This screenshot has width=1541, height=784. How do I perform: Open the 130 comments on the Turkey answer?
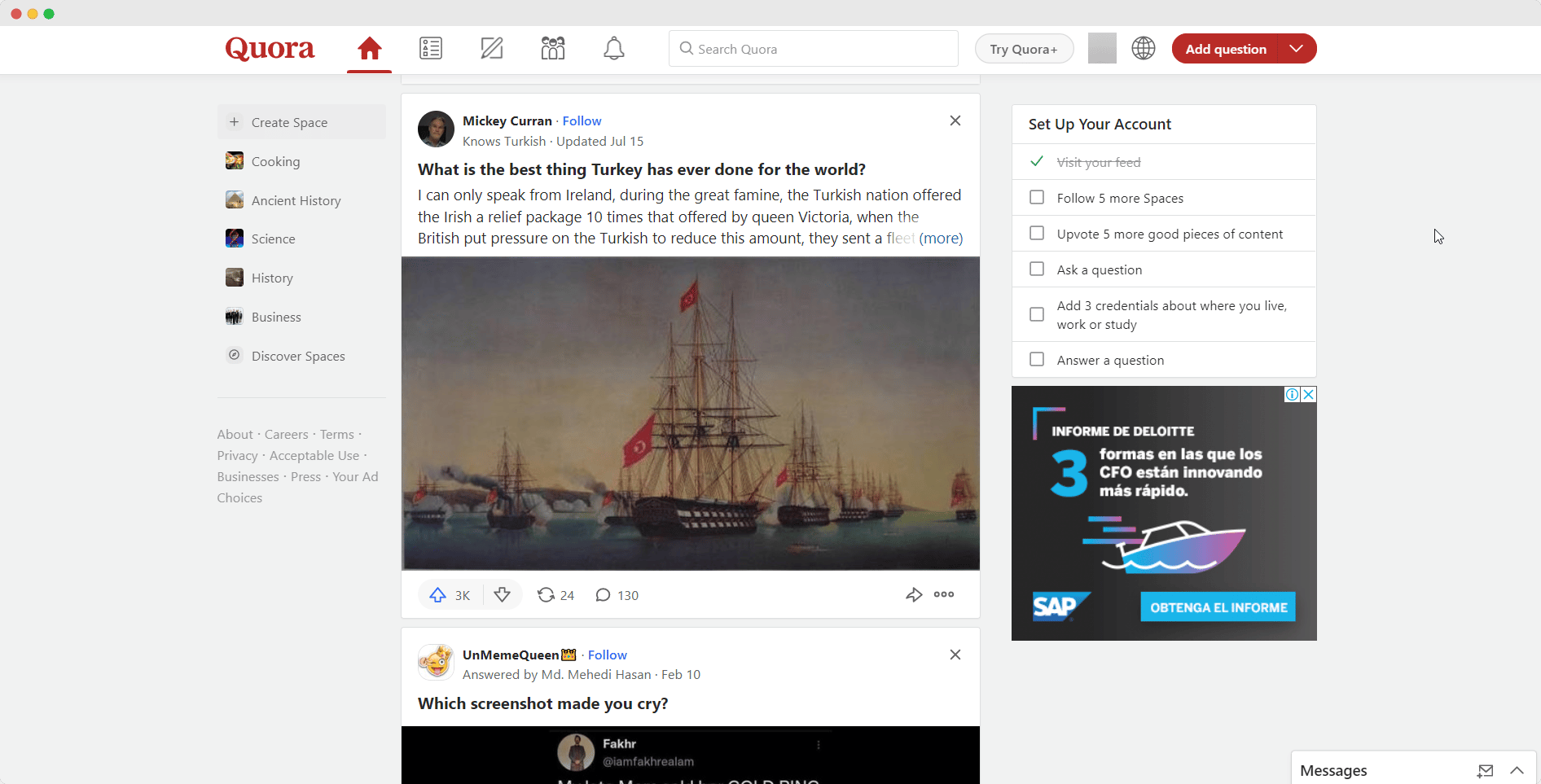(617, 595)
